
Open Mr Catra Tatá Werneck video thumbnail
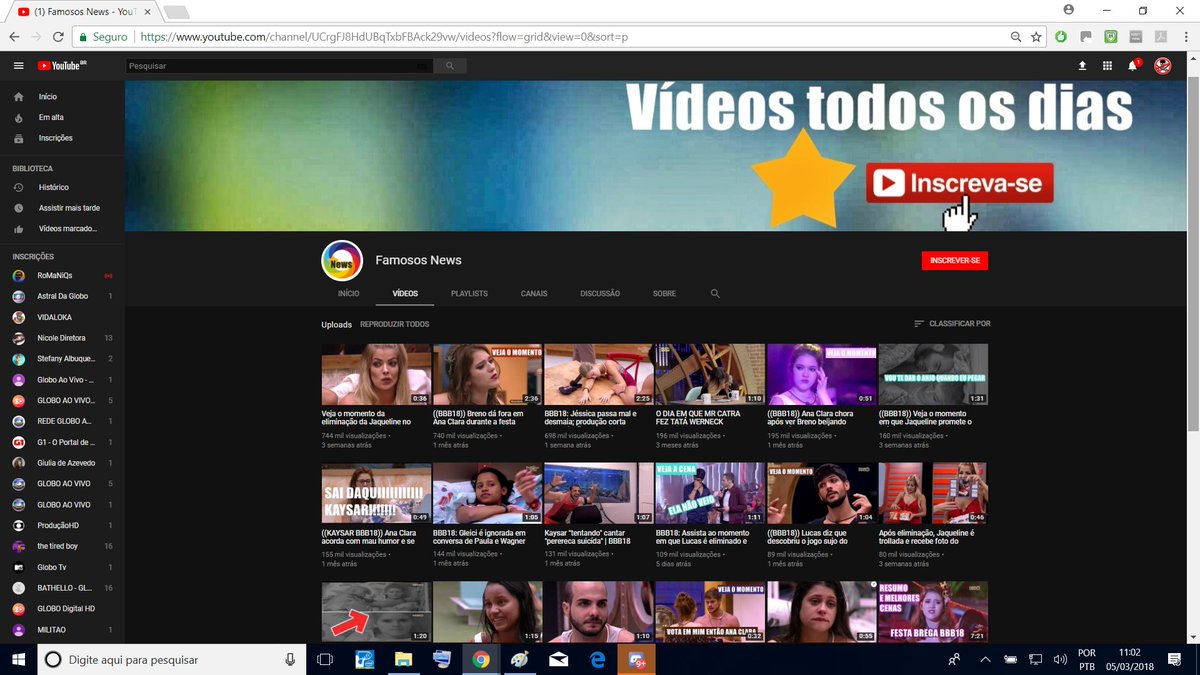pos(710,374)
